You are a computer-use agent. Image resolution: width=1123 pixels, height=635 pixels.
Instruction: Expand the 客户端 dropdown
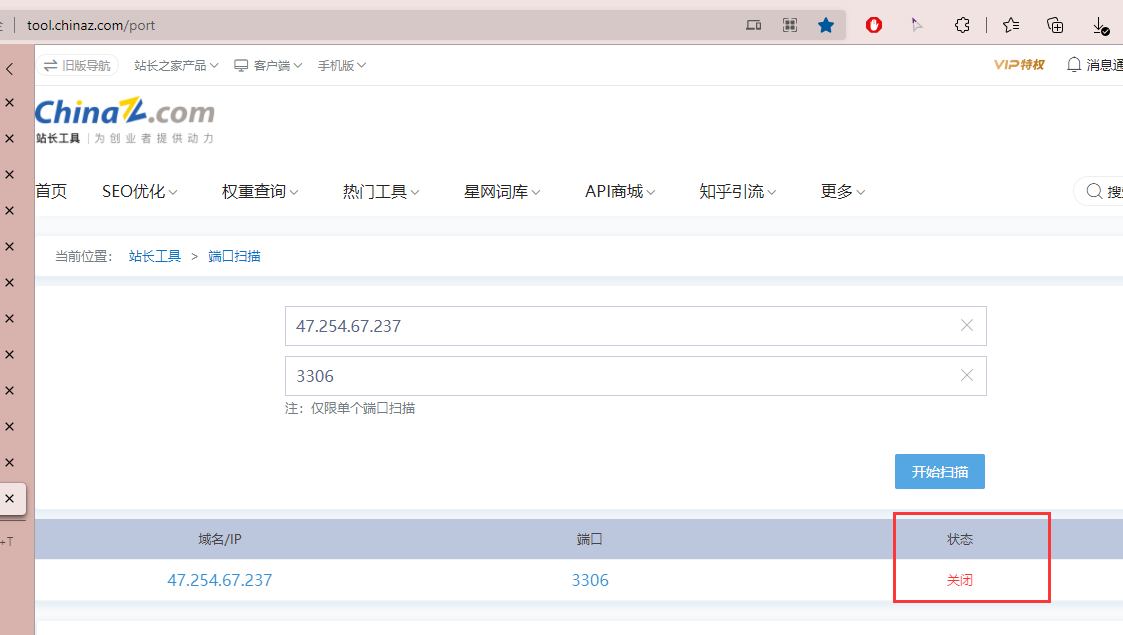pos(268,66)
